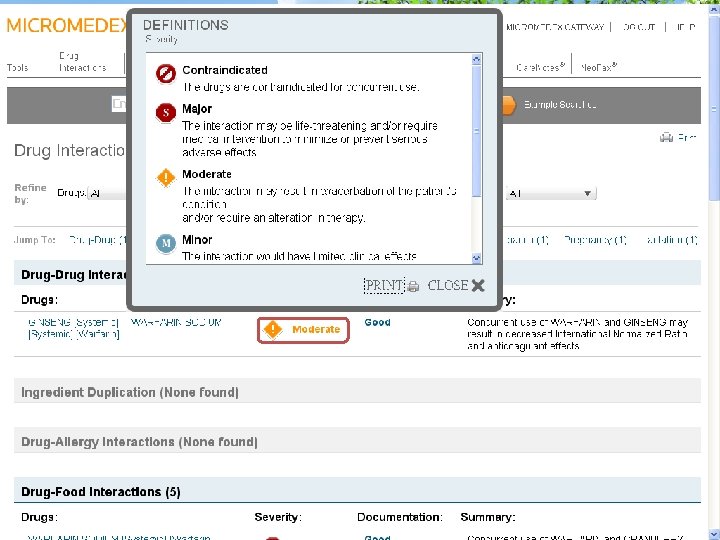Image resolution: width=720 pixels, height=540 pixels.
Task: Click the Major severity icon
Action: click(166, 112)
